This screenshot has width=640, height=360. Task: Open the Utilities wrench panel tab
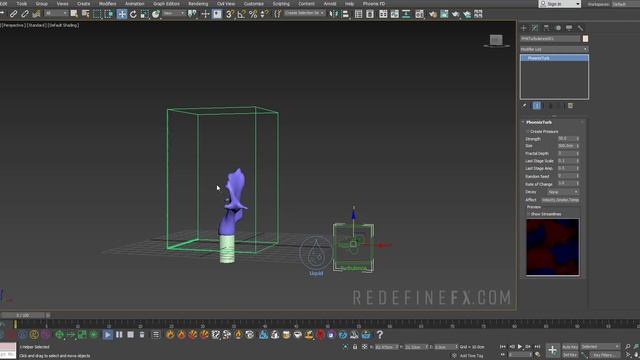pyautogui.click(x=580, y=28)
